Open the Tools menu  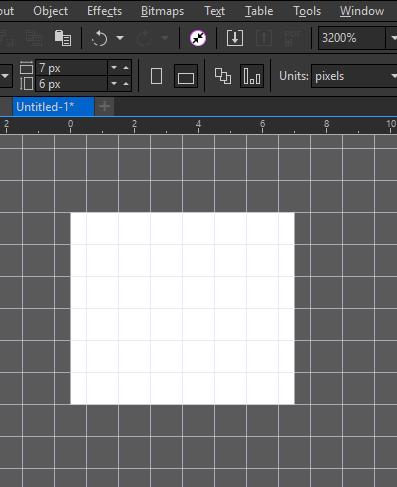point(307,11)
